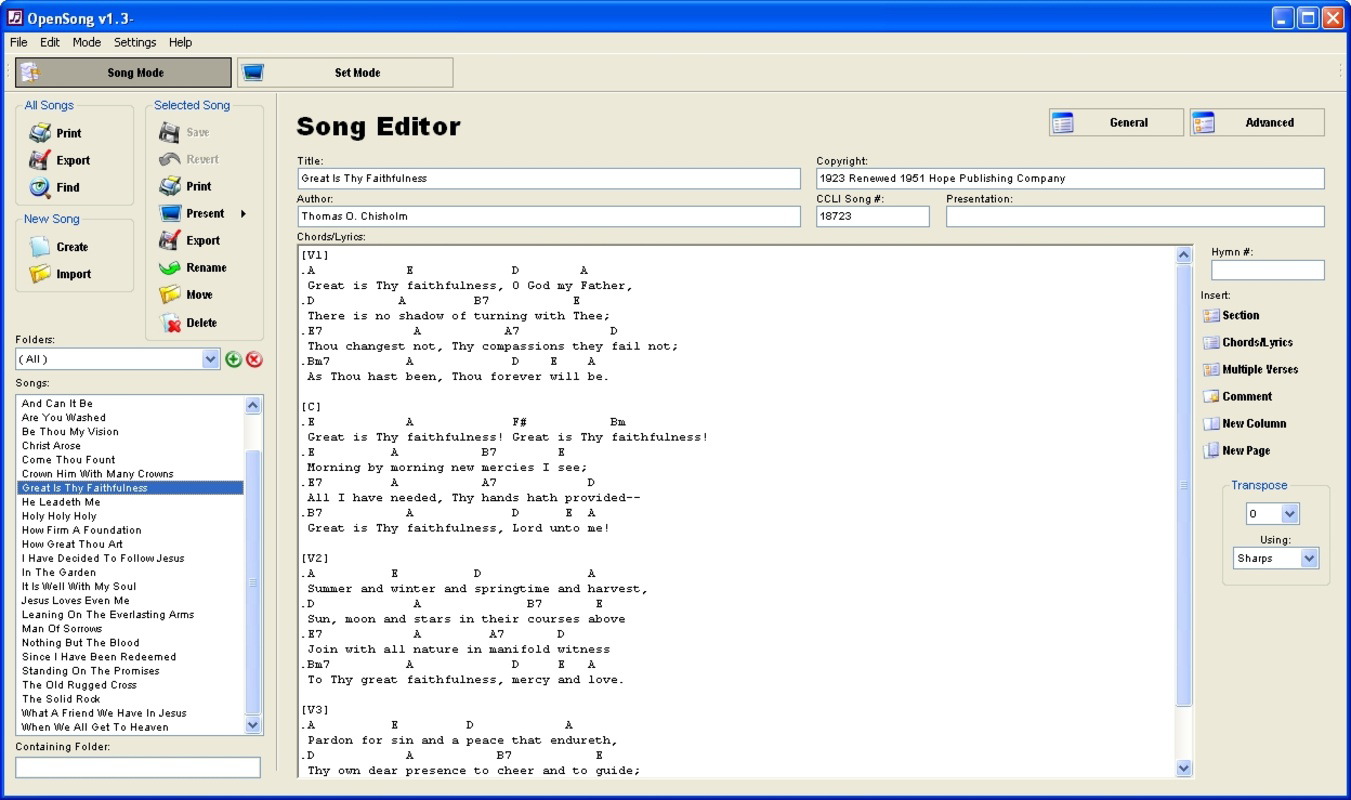1351x800 pixels.
Task: Click the green add folder icon
Action: pos(234,358)
